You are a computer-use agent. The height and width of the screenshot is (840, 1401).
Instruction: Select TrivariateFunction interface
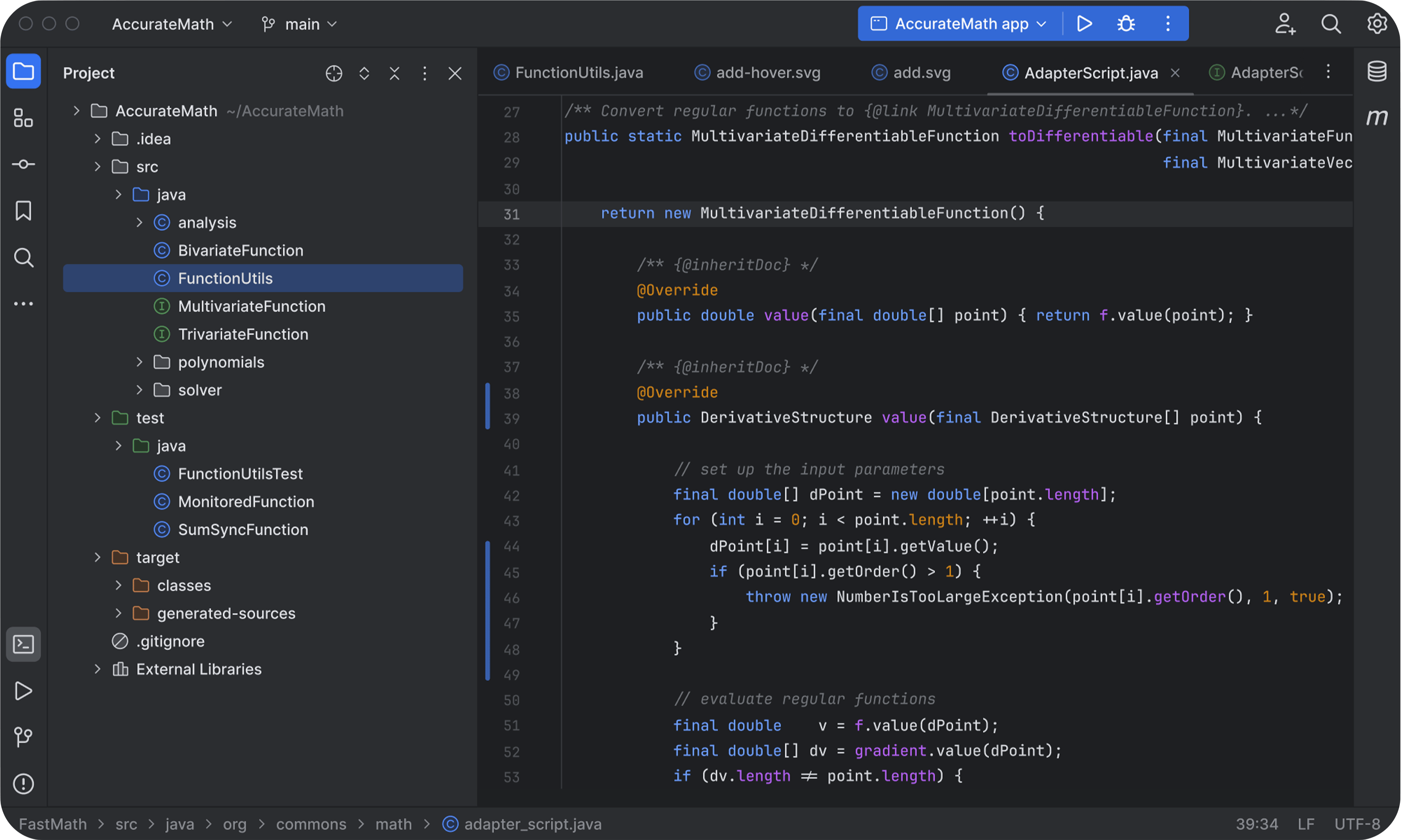pyautogui.click(x=263, y=334)
